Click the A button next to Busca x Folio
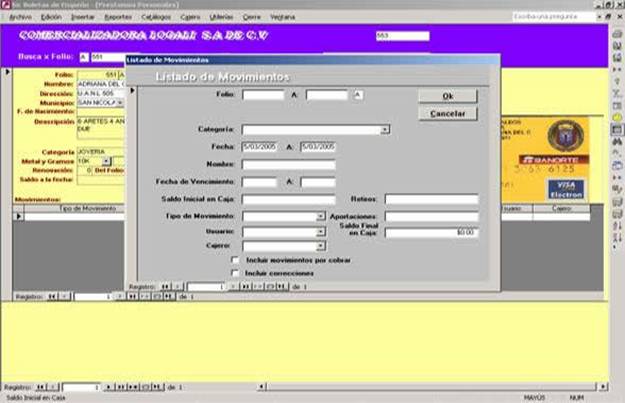The height and width of the screenshot is (403, 625). [84, 57]
